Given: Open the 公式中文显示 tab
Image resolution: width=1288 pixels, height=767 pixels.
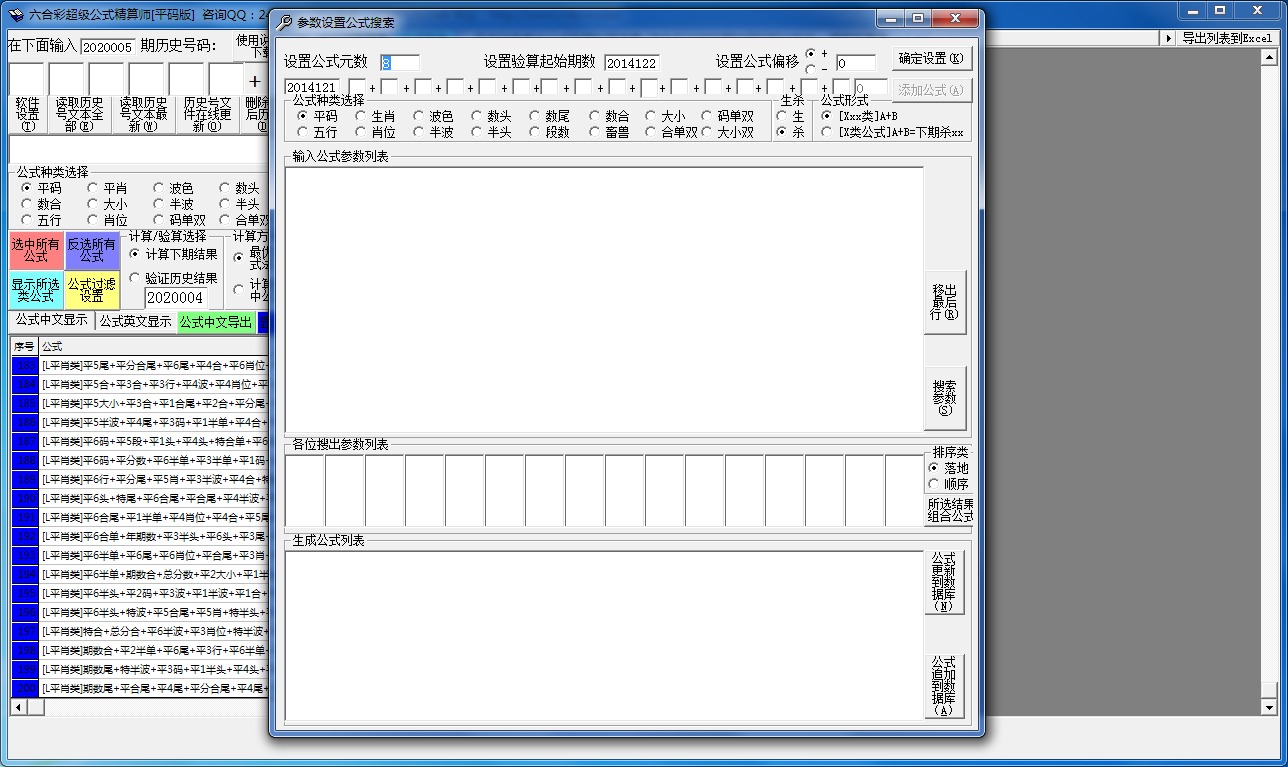Looking at the screenshot, I should (51, 321).
